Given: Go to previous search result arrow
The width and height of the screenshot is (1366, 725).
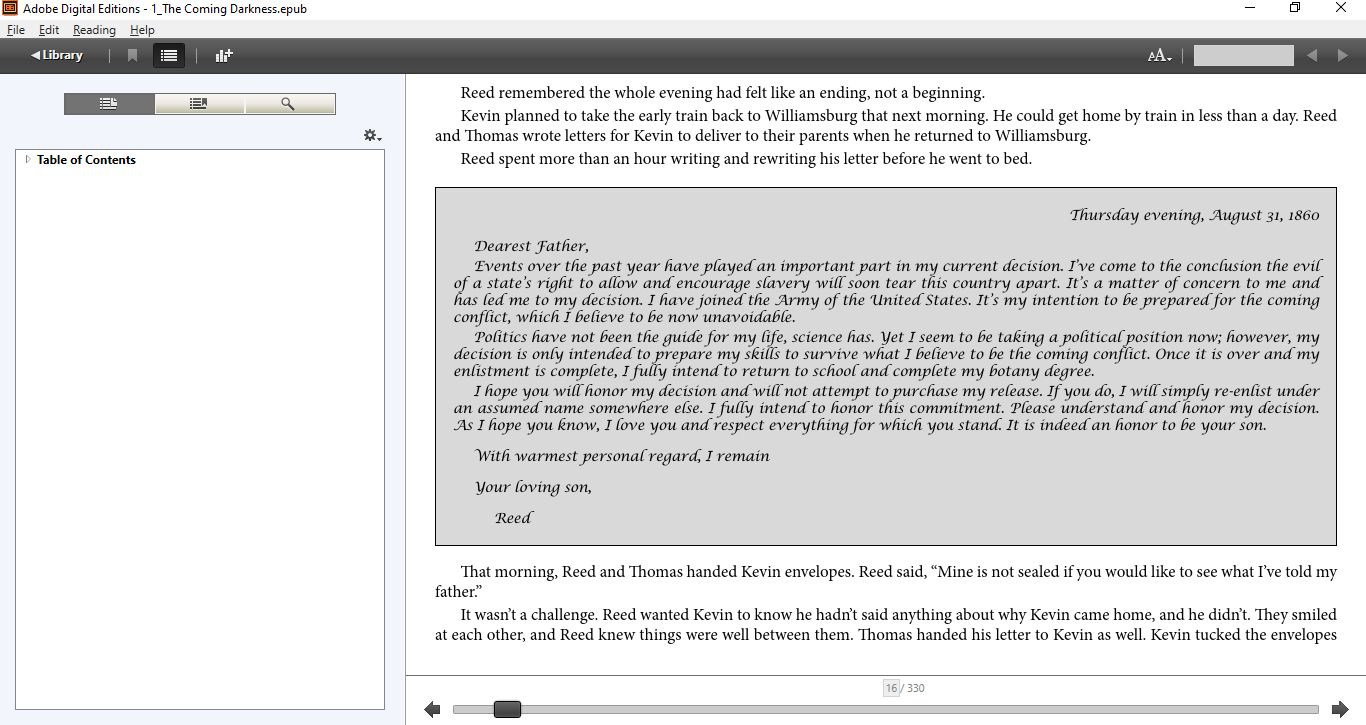Looking at the screenshot, I should [1312, 56].
